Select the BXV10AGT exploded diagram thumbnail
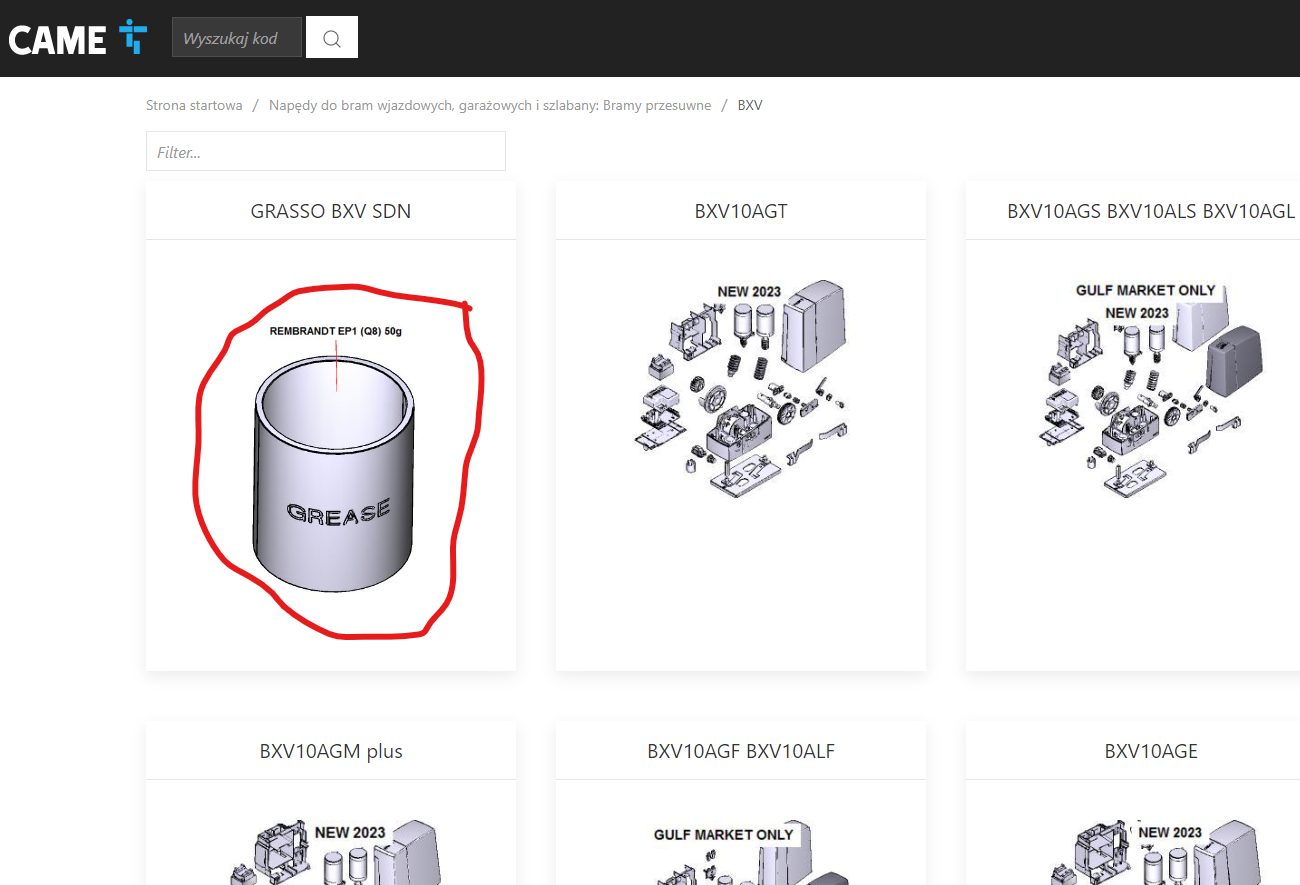Viewport: 1300px width, 885px height. click(741, 390)
